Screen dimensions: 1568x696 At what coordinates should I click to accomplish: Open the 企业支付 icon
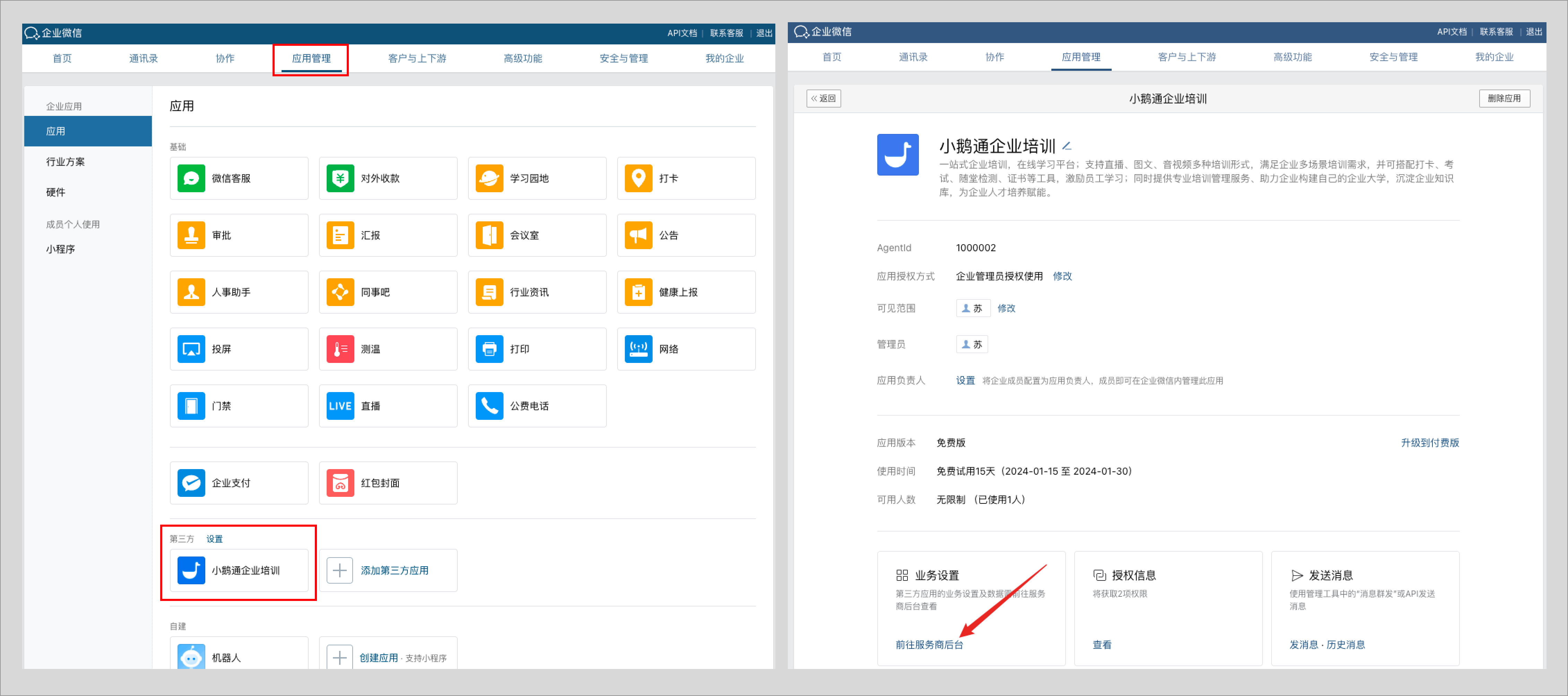coord(191,483)
